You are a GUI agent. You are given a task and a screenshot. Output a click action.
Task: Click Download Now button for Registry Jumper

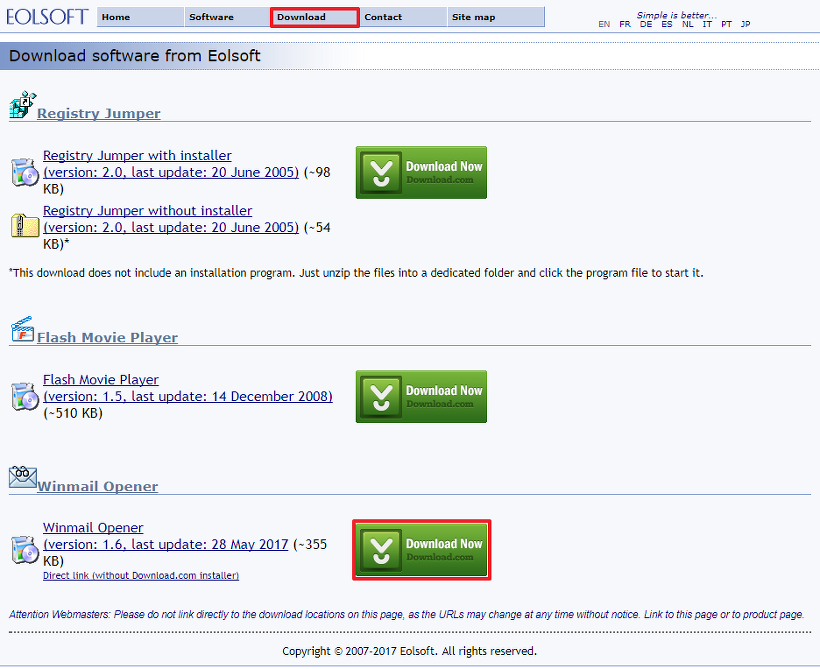[x=421, y=173]
